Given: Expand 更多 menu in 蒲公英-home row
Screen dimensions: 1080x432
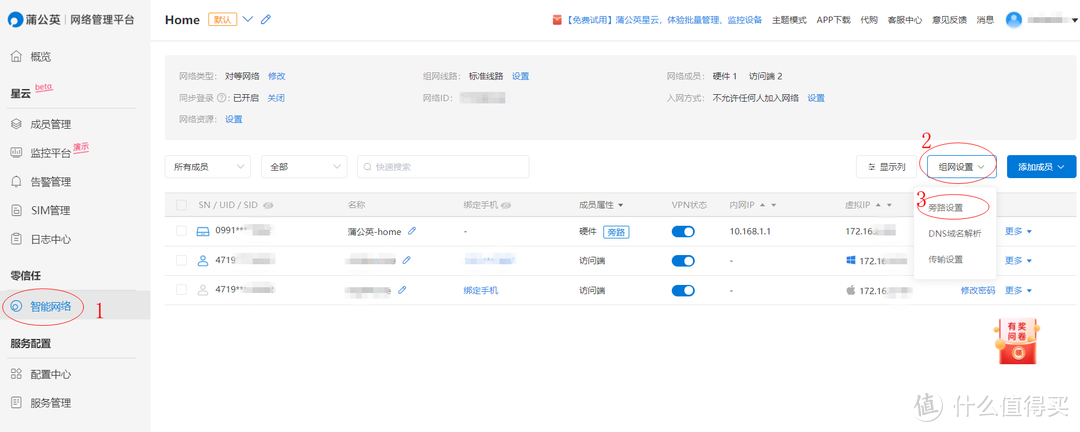Looking at the screenshot, I should (x=1019, y=232).
